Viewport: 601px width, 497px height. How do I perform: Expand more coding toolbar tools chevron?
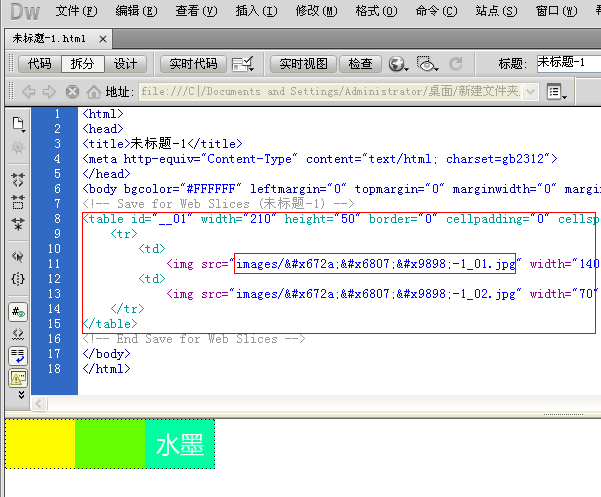pos(21,395)
